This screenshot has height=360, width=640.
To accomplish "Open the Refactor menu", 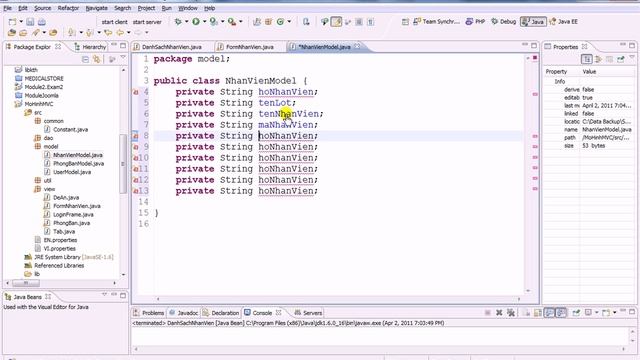I will [68, 8].
